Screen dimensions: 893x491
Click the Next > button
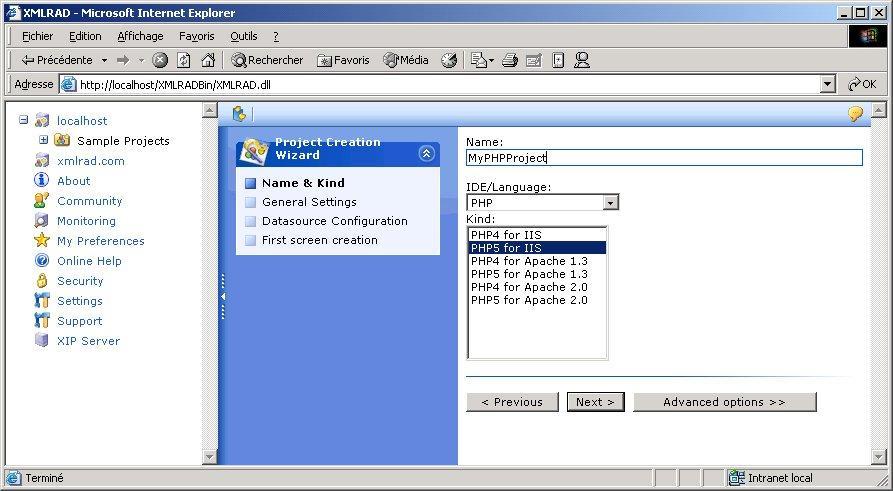596,402
